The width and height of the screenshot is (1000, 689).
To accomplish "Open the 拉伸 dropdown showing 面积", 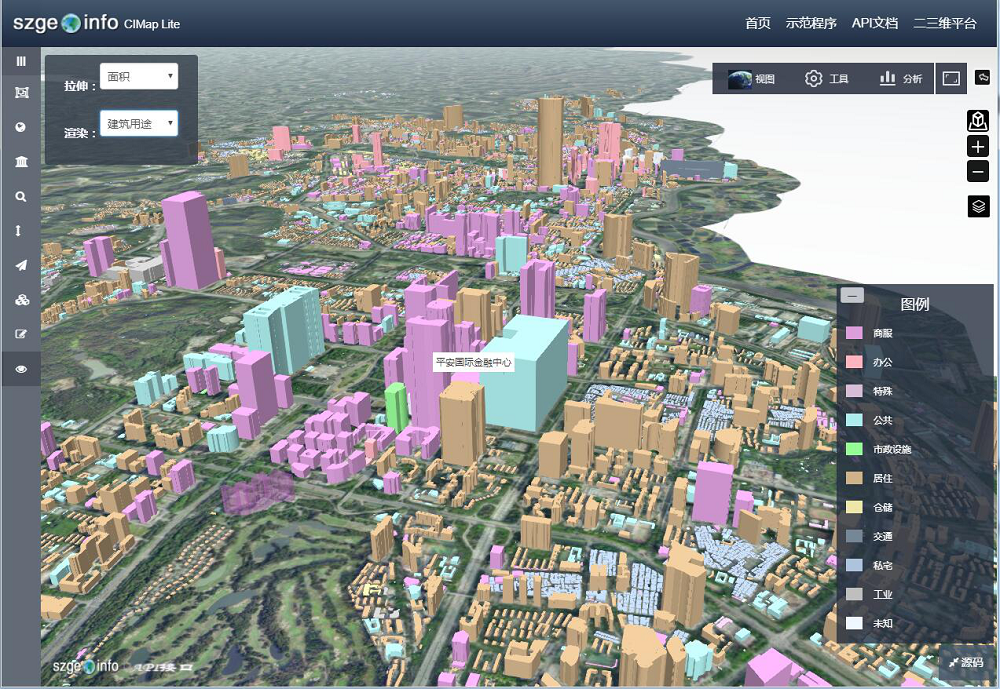I will pyautogui.click(x=139, y=76).
